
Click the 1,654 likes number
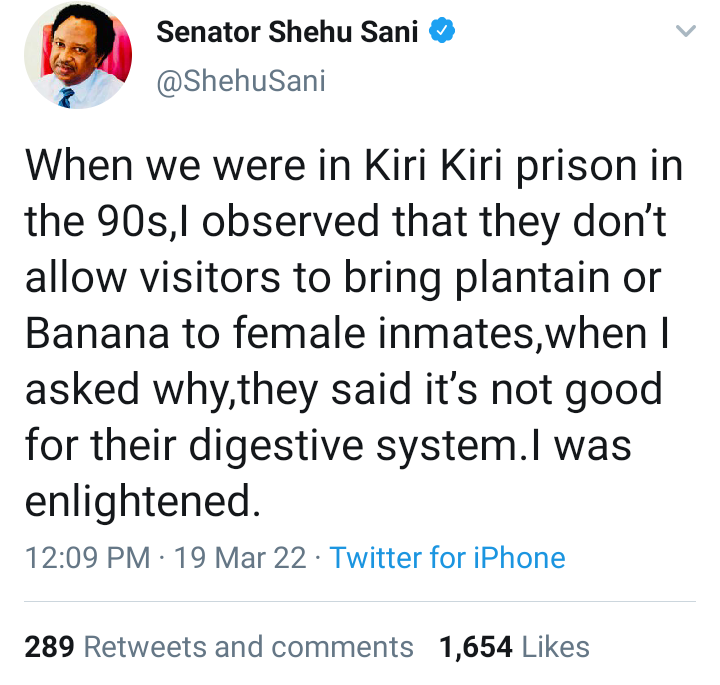(475, 647)
